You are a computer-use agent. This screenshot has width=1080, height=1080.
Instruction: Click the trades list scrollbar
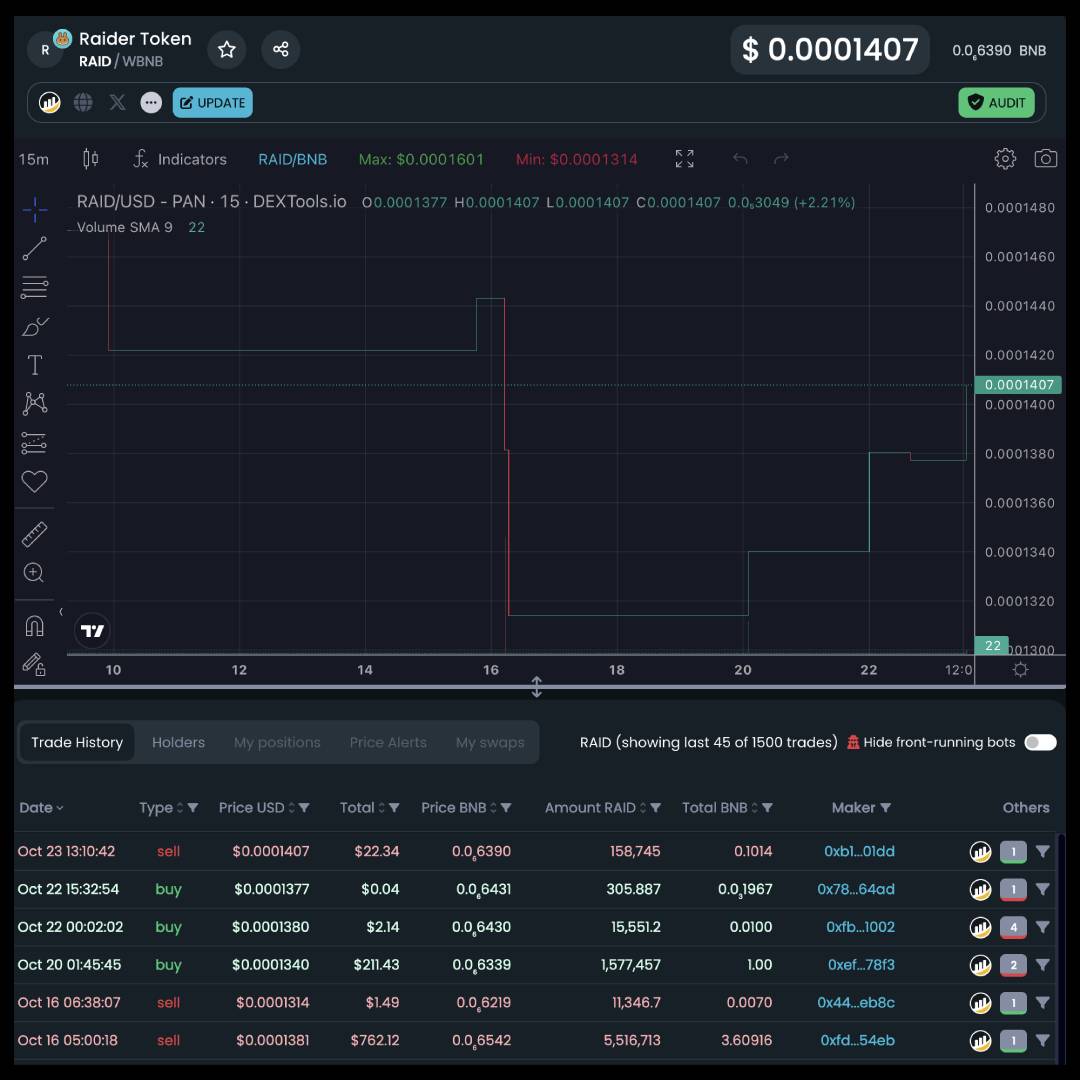point(1061,947)
